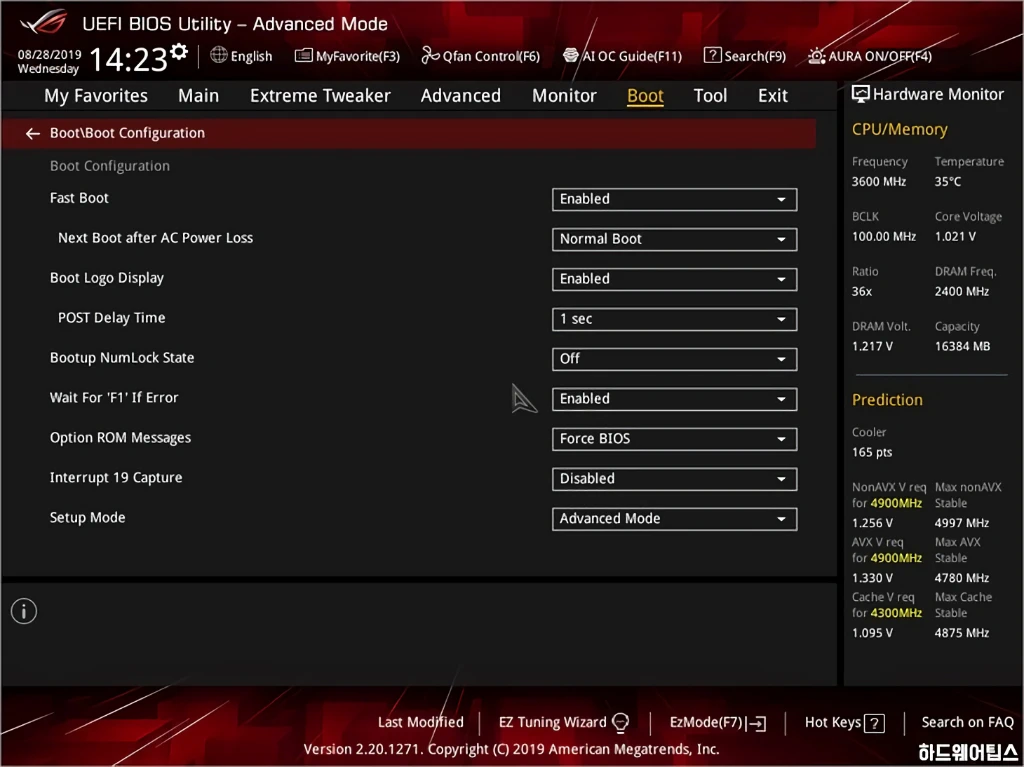The height and width of the screenshot is (767, 1024).
Task: Click the globe language icon
Action: click(219, 55)
